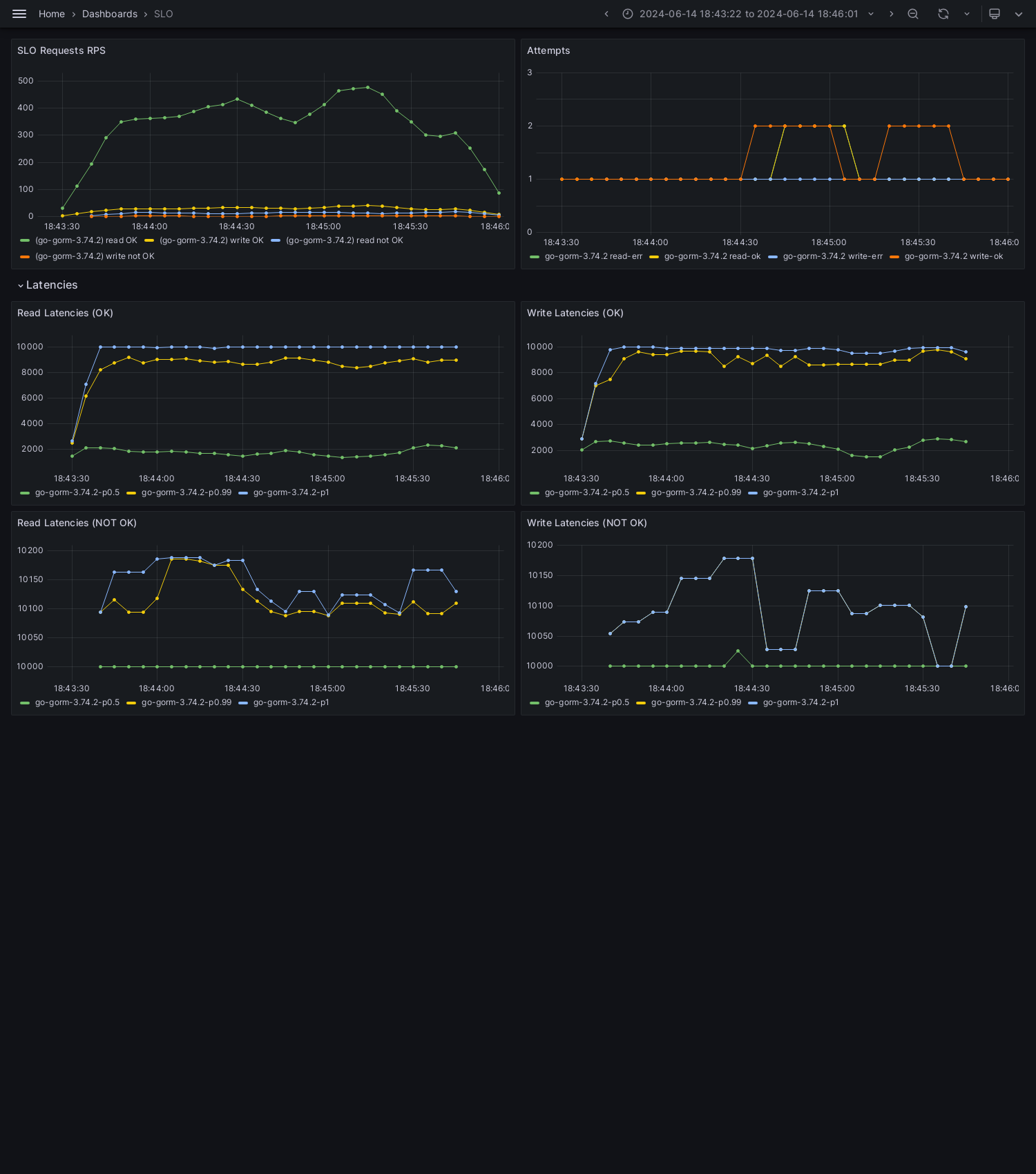Go to Home breadcrumb

click(52, 14)
